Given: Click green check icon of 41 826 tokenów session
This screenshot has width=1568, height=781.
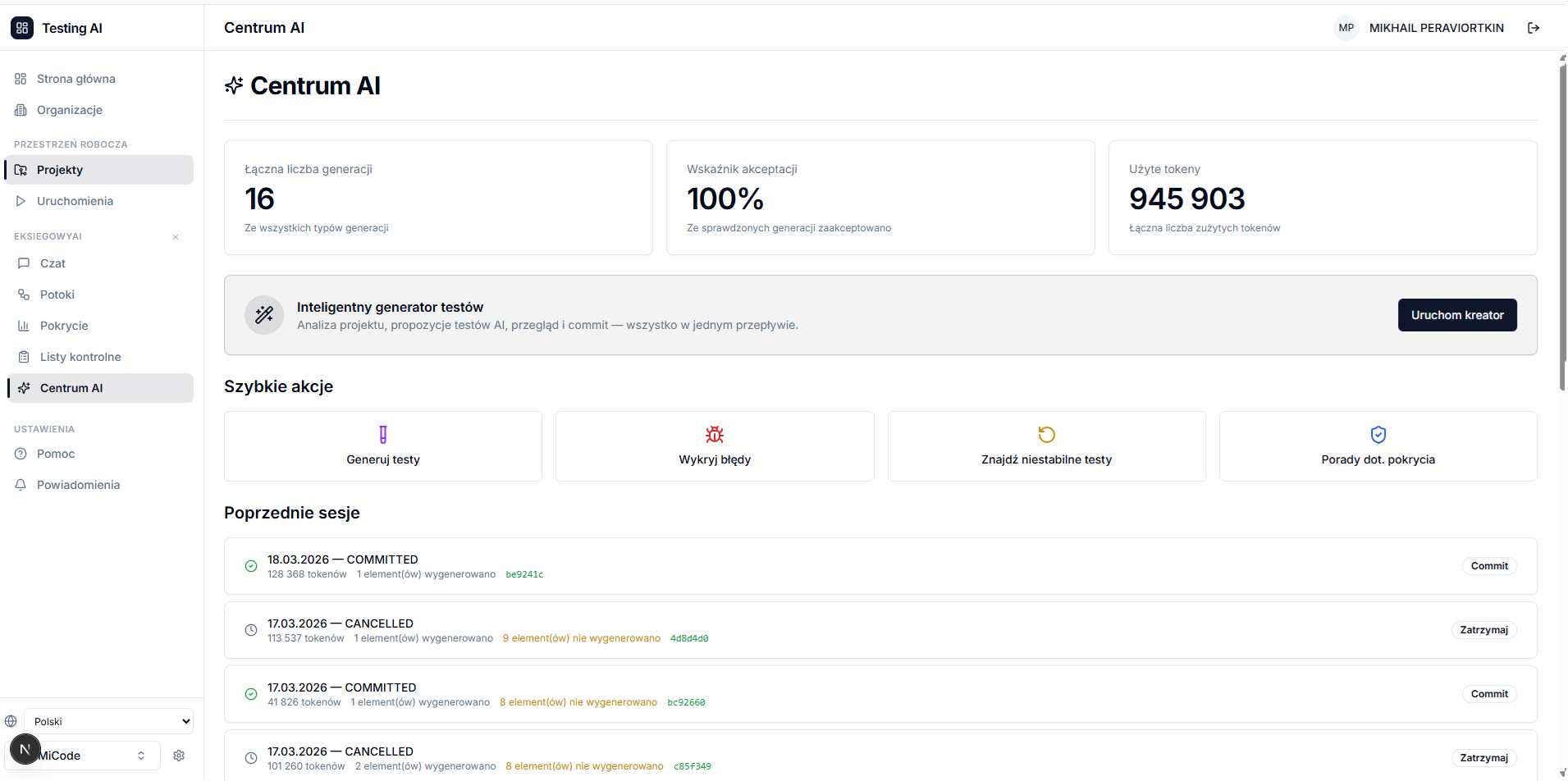Looking at the screenshot, I should tap(251, 694).
